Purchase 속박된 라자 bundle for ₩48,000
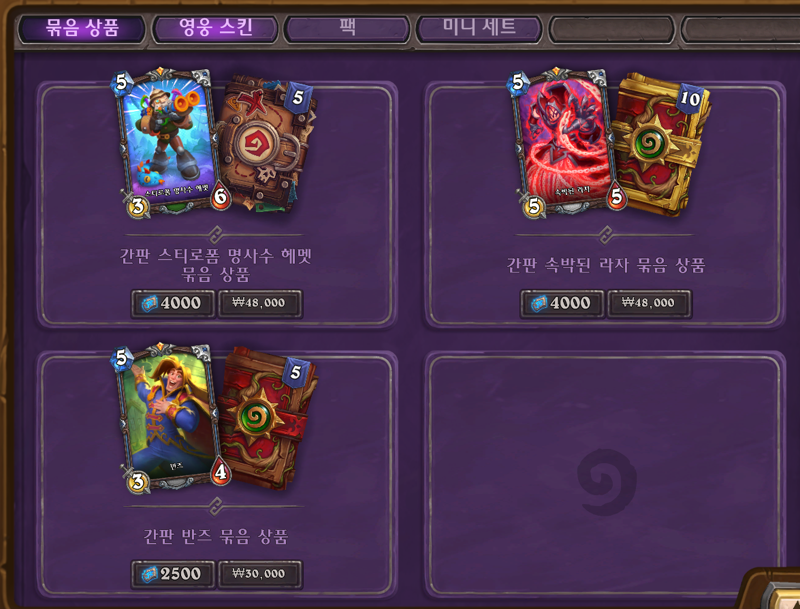The width and height of the screenshot is (800, 609). pos(649,304)
